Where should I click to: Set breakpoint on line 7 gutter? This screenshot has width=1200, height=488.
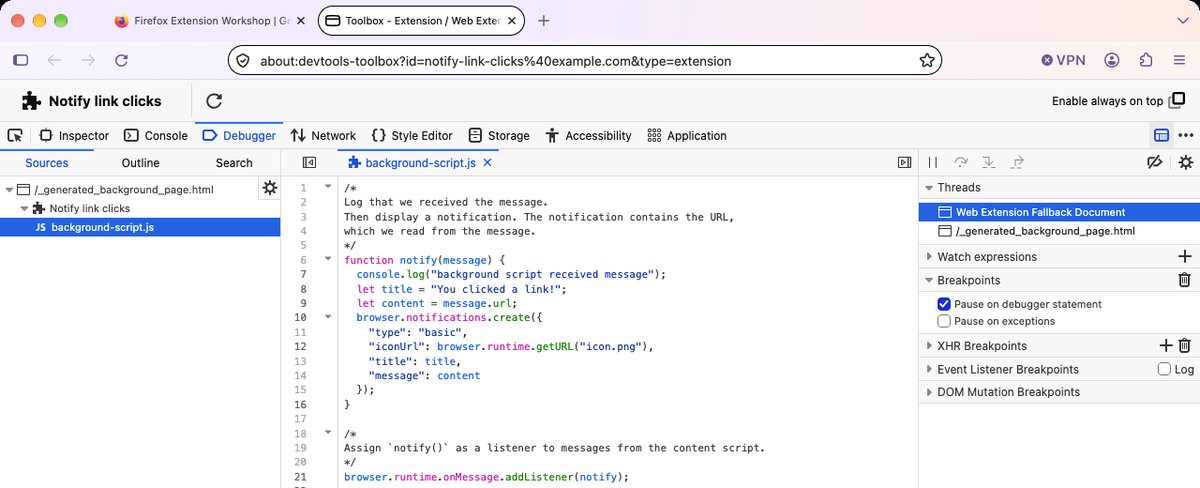301,274
